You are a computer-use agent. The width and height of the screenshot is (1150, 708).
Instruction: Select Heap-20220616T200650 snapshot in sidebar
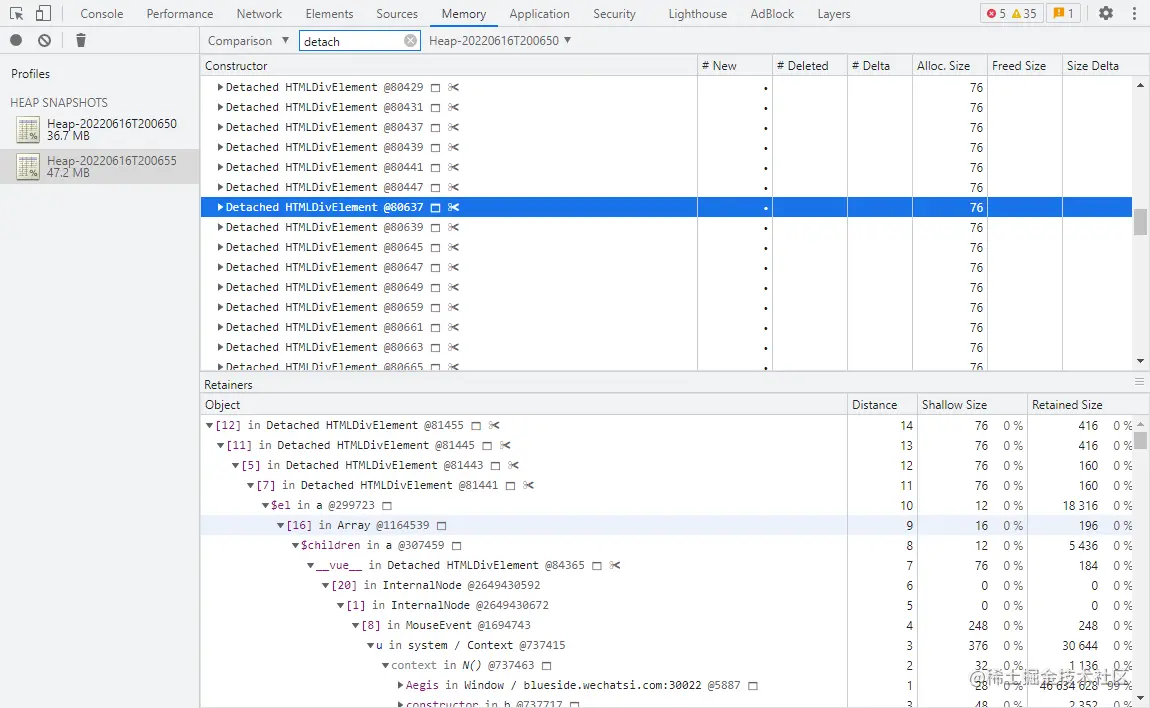click(100, 129)
